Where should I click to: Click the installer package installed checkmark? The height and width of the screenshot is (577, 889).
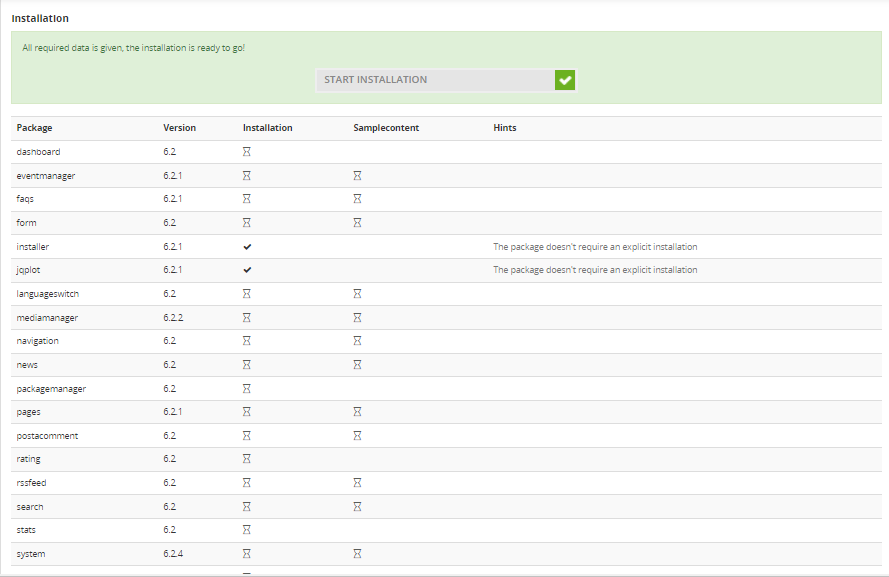(247, 247)
